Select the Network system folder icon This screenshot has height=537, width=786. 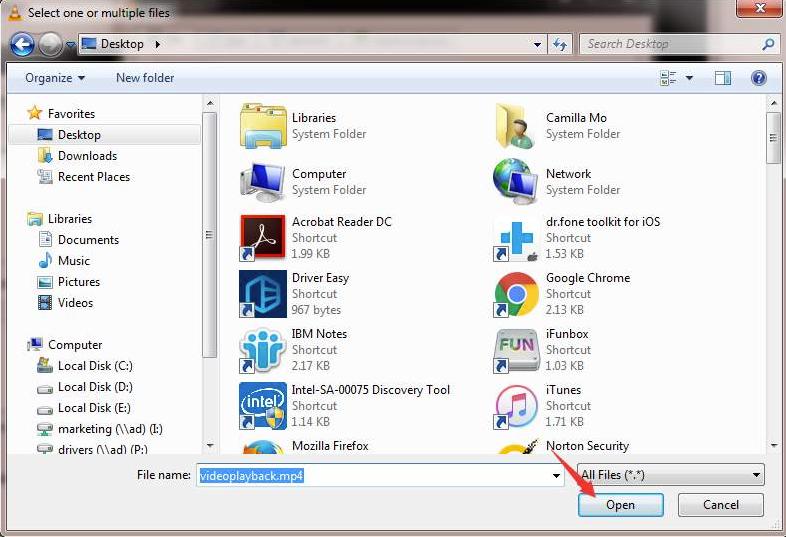pyautogui.click(x=516, y=182)
